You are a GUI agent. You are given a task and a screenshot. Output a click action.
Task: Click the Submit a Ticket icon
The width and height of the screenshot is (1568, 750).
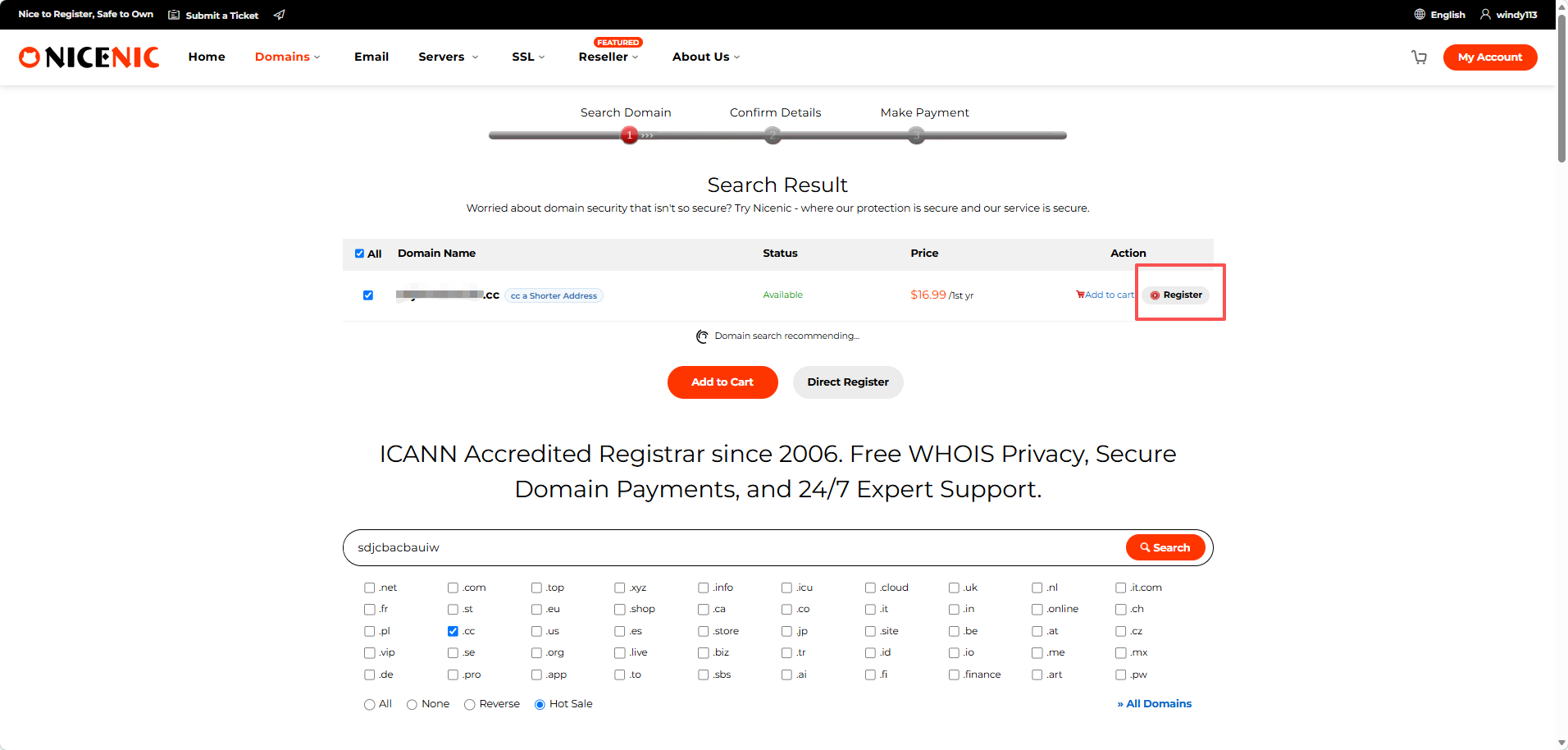click(x=174, y=15)
